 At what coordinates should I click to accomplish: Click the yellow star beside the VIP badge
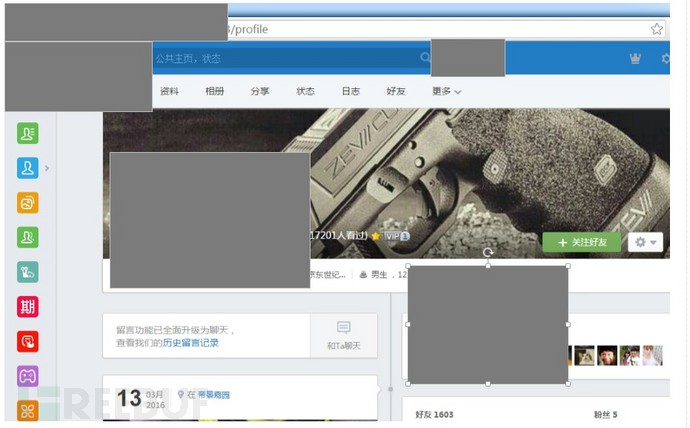(375, 236)
